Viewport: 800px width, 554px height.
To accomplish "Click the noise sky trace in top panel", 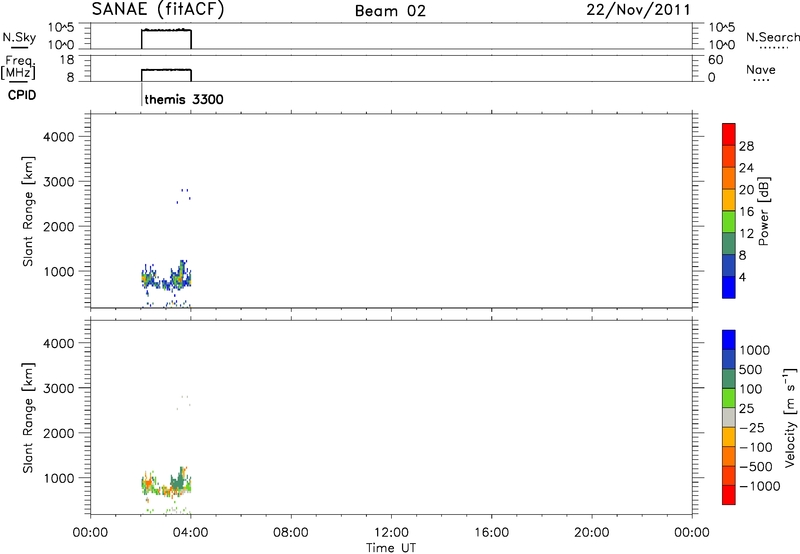I will (166, 30).
